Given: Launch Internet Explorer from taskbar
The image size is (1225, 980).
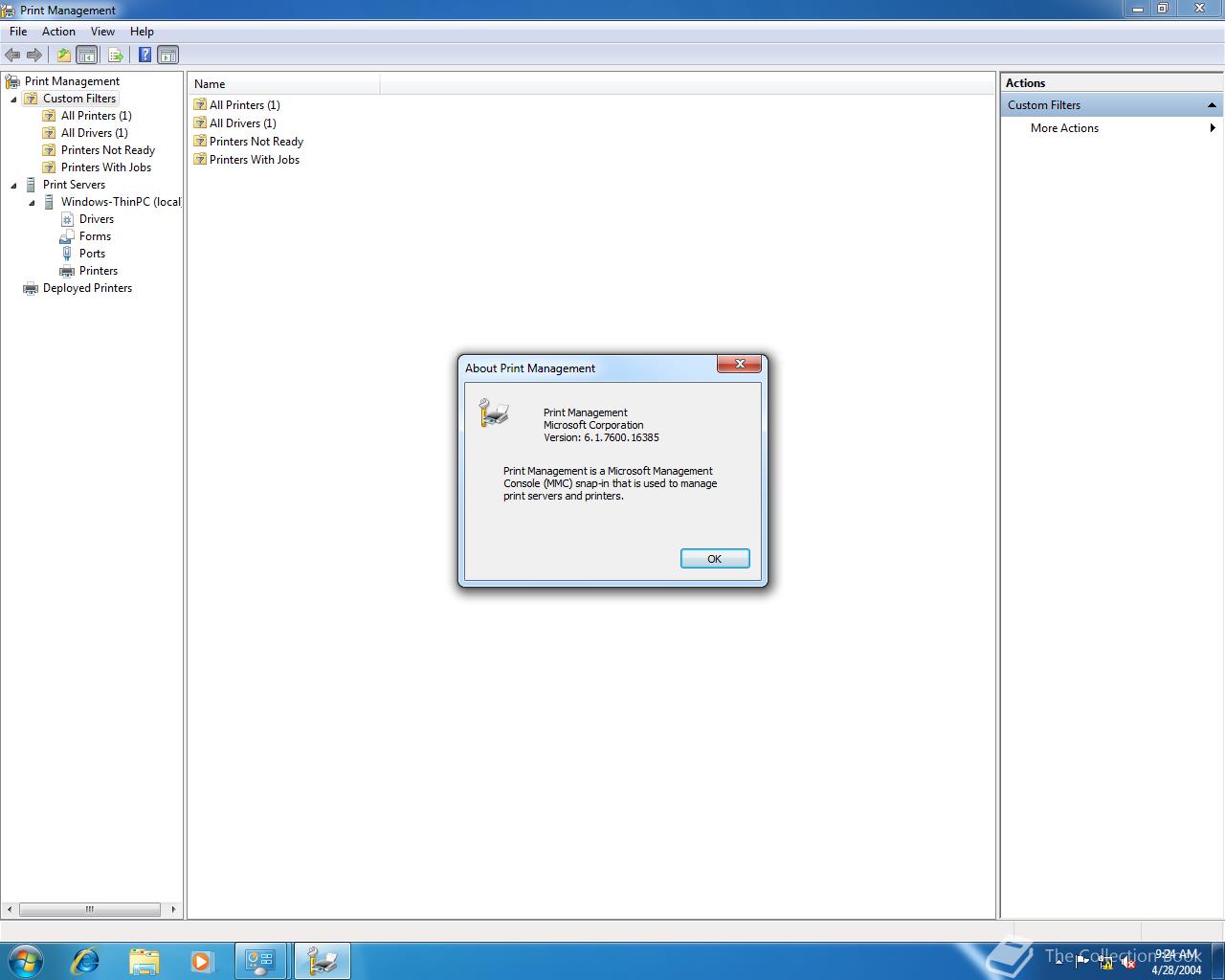Looking at the screenshot, I should 85,961.
